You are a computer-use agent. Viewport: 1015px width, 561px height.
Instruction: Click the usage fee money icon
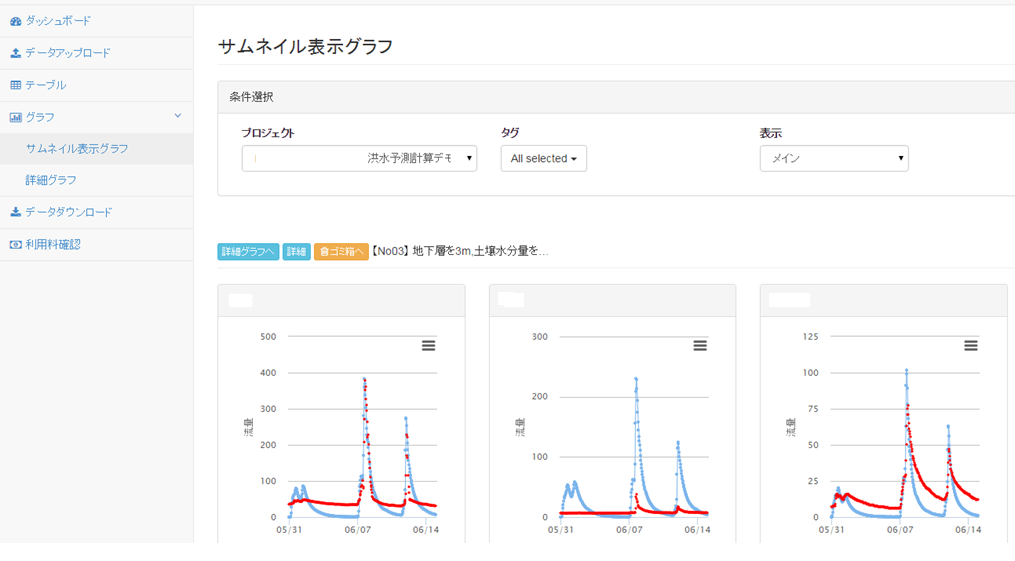(15, 244)
